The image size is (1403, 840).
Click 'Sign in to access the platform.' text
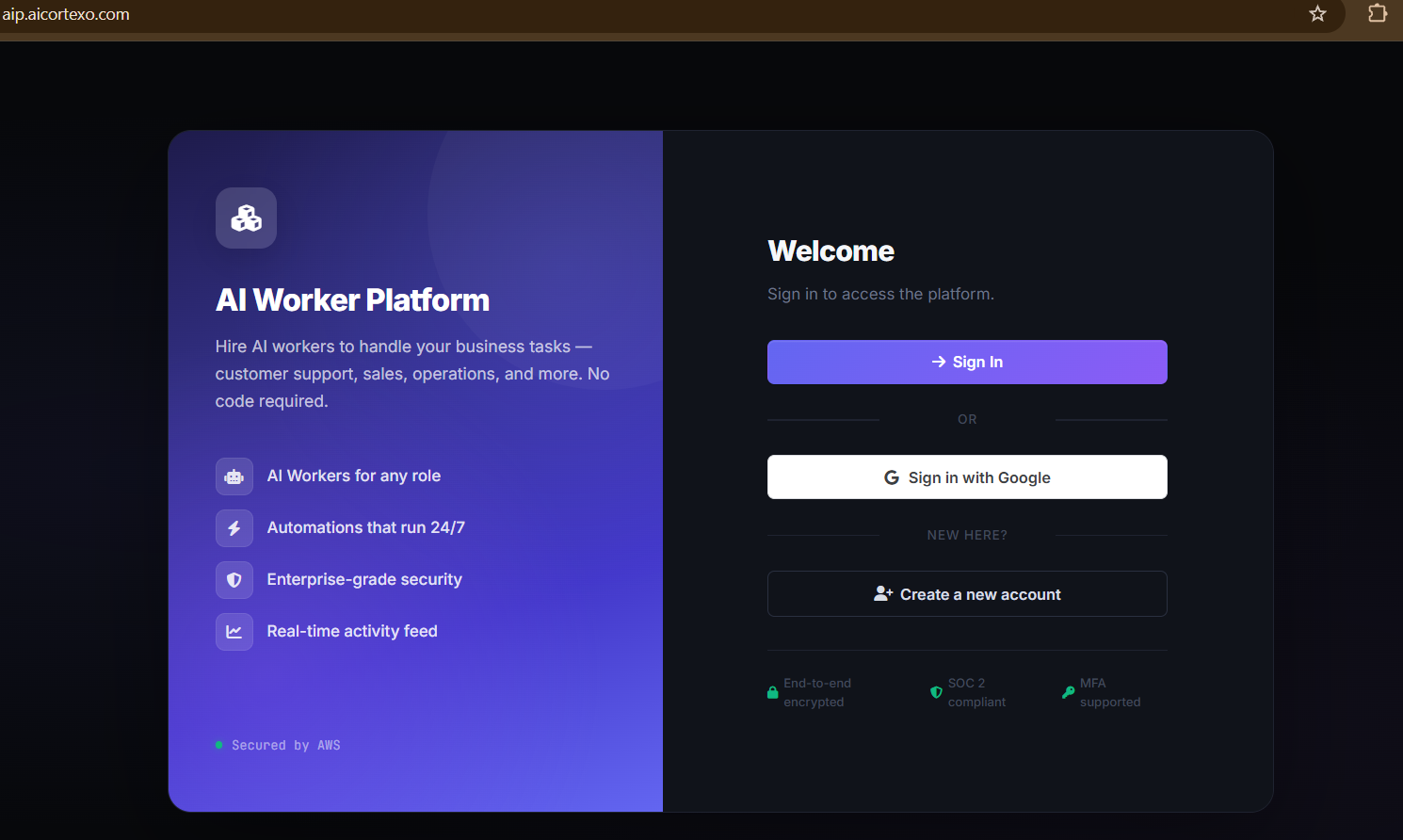coord(880,294)
